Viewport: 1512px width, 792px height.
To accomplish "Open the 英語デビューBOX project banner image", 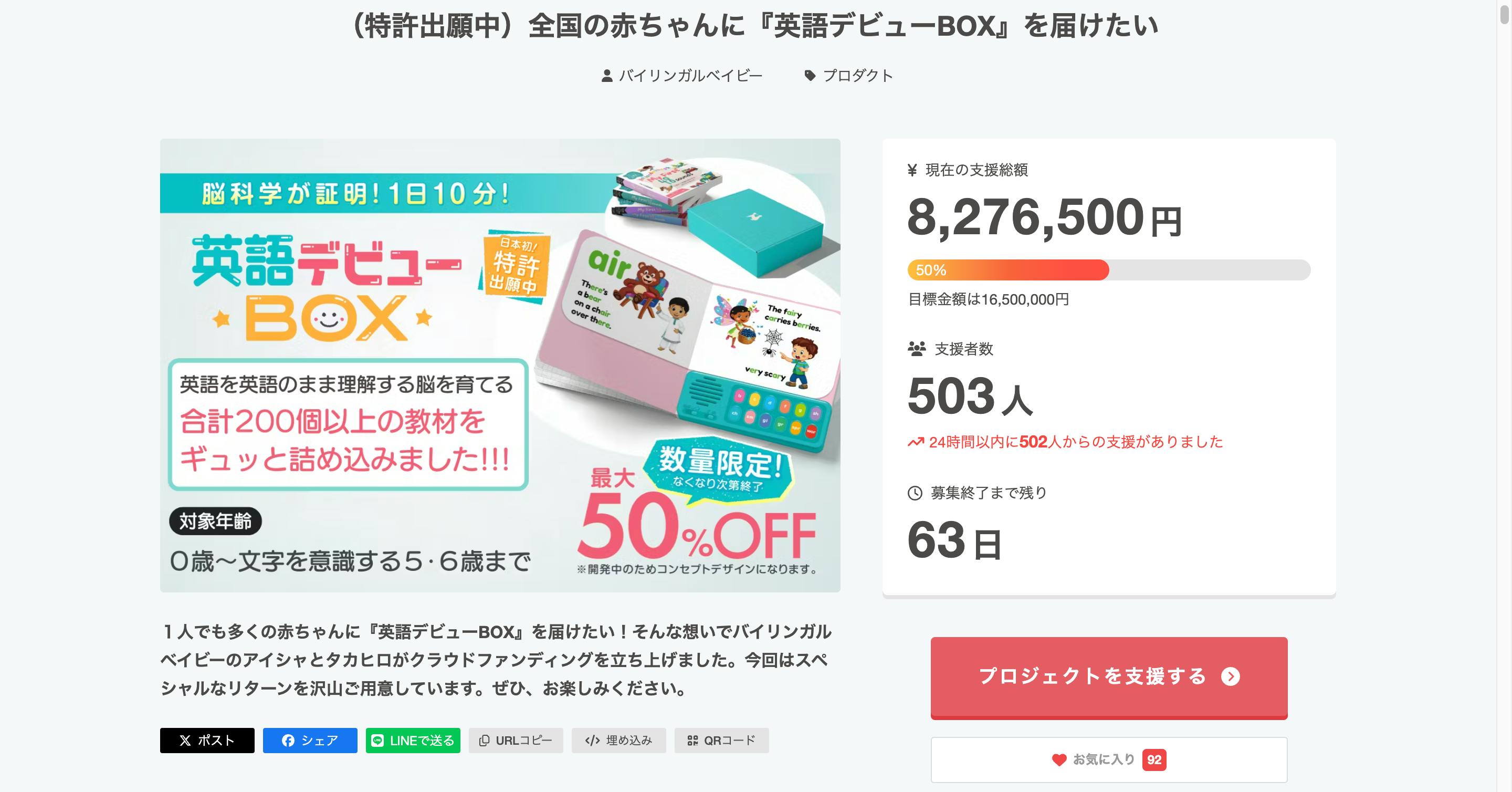I will (x=500, y=365).
